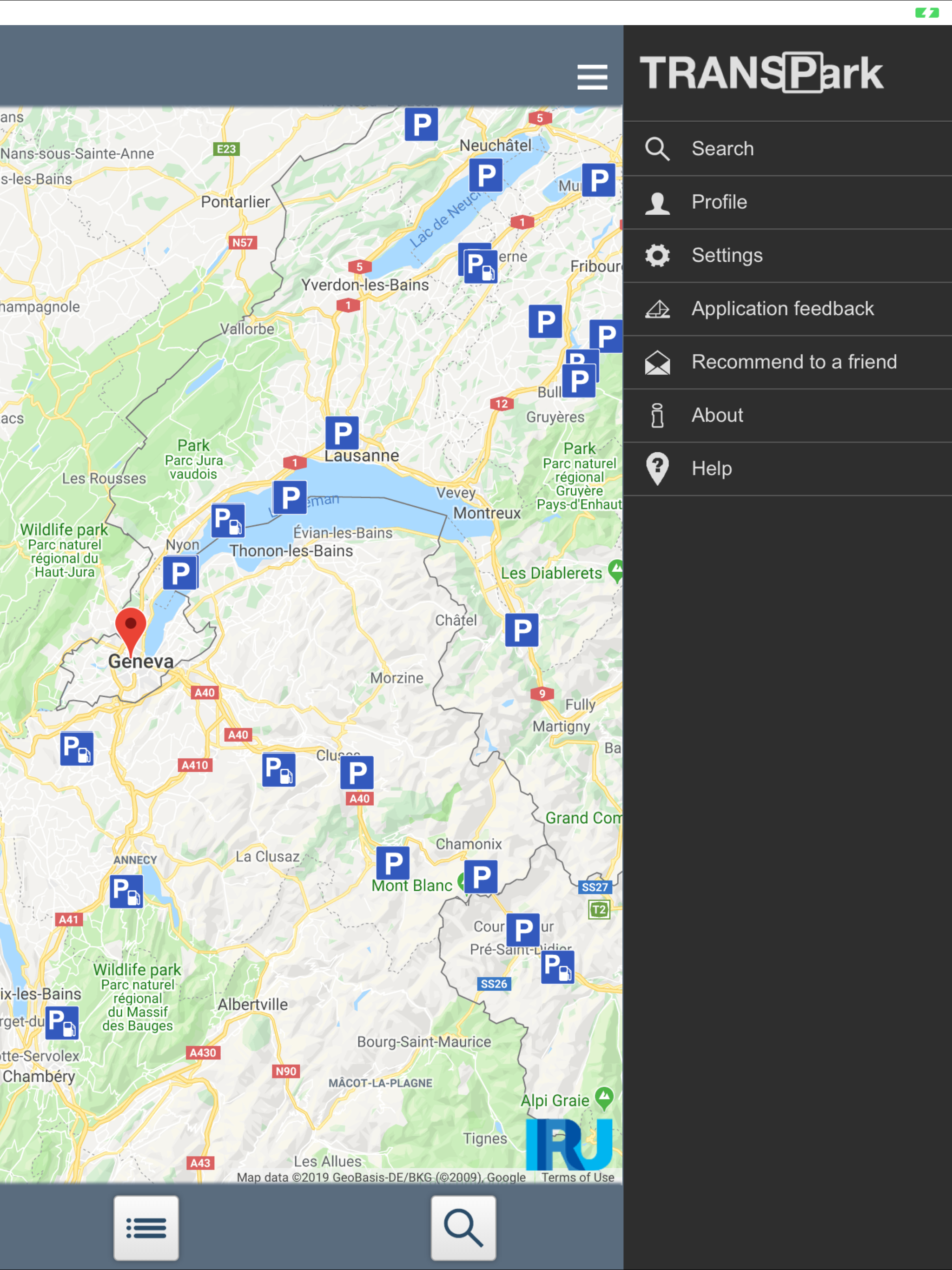Select parking with fuel marker near Chambéry

62,1023
